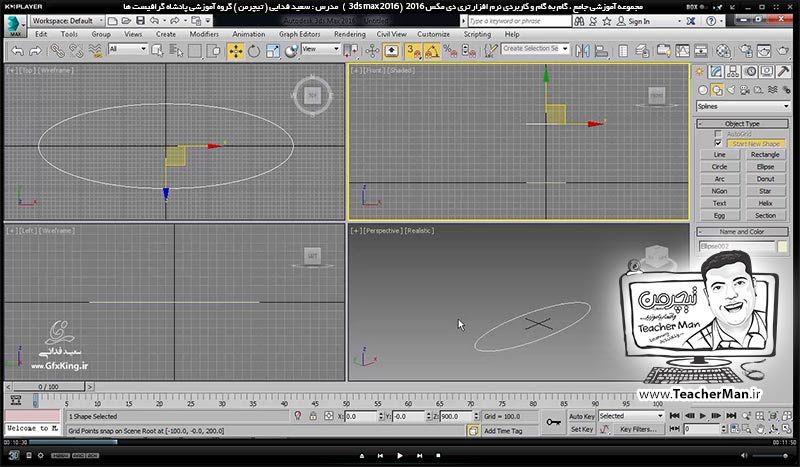Click the Render teapot icon

pos(783,51)
